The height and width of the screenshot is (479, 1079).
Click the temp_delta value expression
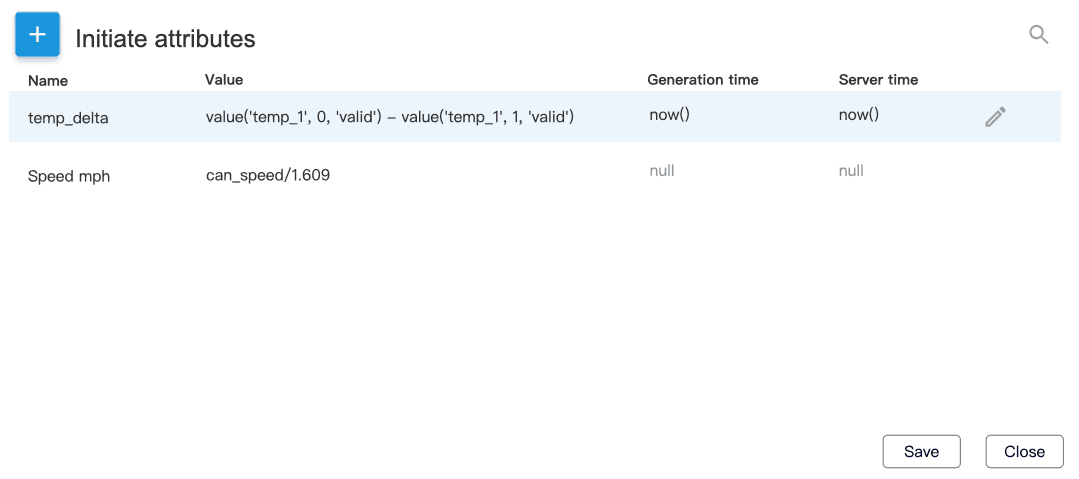tap(389, 118)
